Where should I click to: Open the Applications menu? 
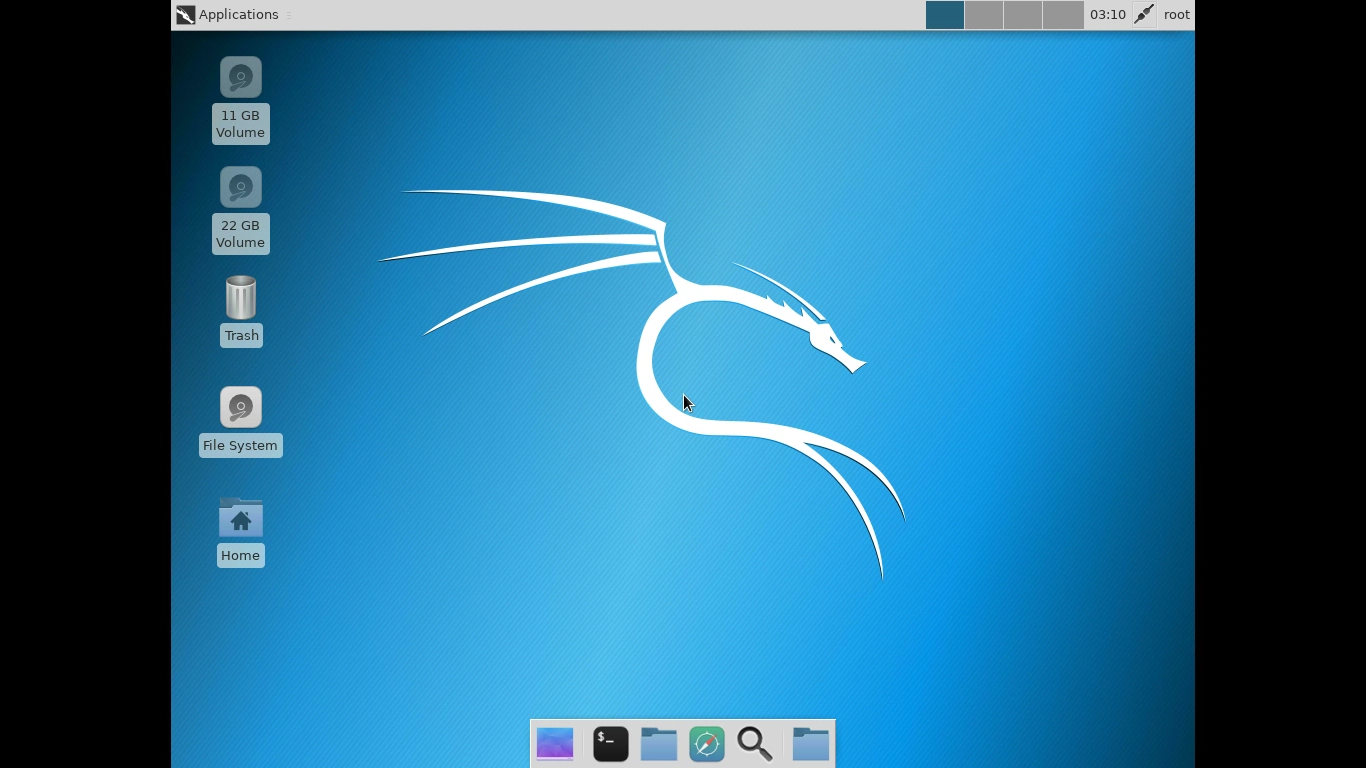[227, 15]
